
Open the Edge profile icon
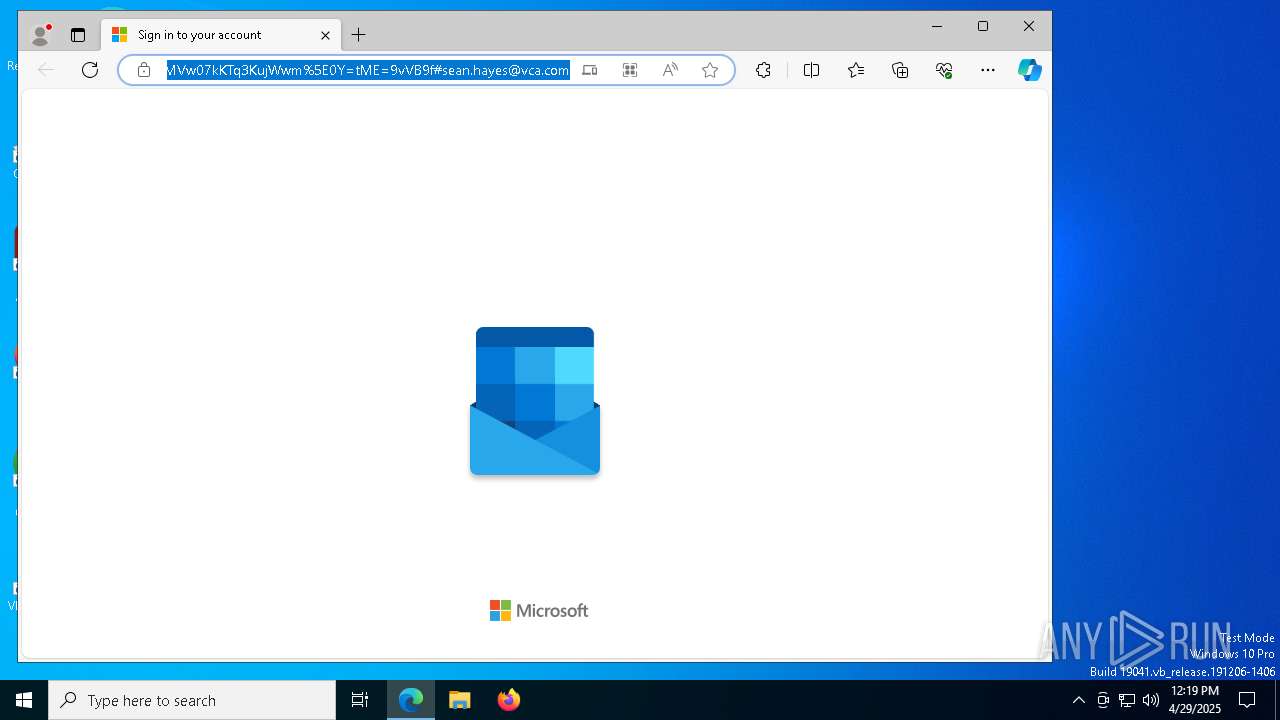click(x=40, y=35)
